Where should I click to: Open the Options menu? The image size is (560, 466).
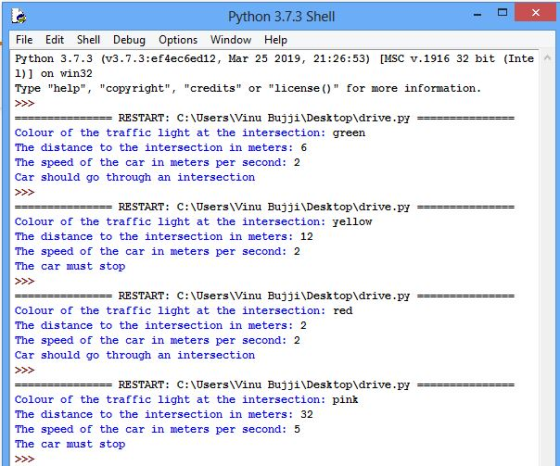point(178,40)
